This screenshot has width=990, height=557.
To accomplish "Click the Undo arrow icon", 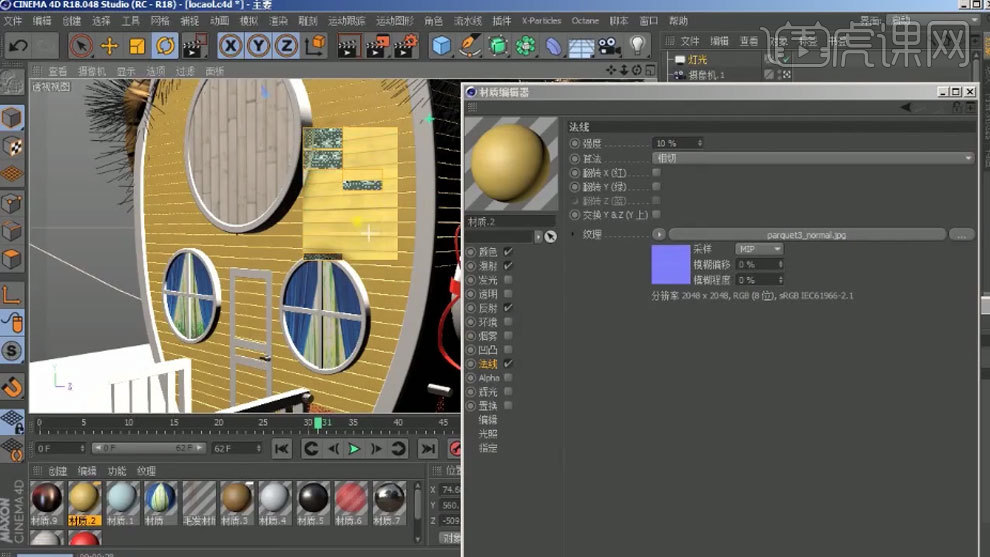I will pos(18,46).
